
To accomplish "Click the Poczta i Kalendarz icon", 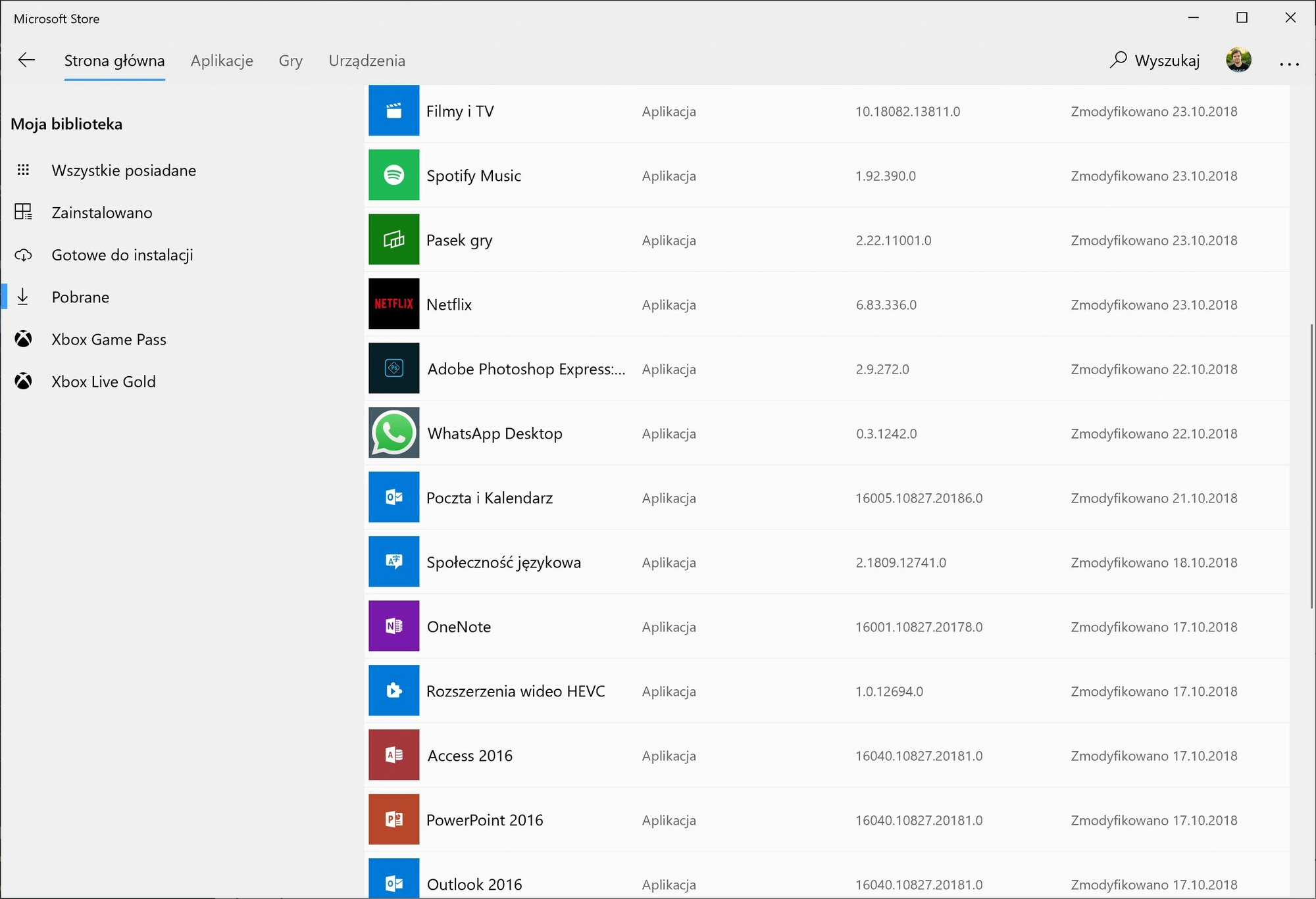I will (393, 497).
